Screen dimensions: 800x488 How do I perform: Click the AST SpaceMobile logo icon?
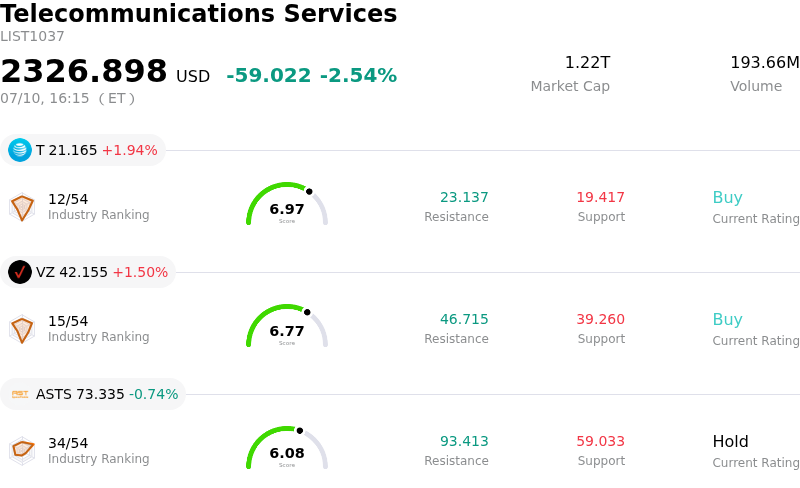tap(20, 394)
